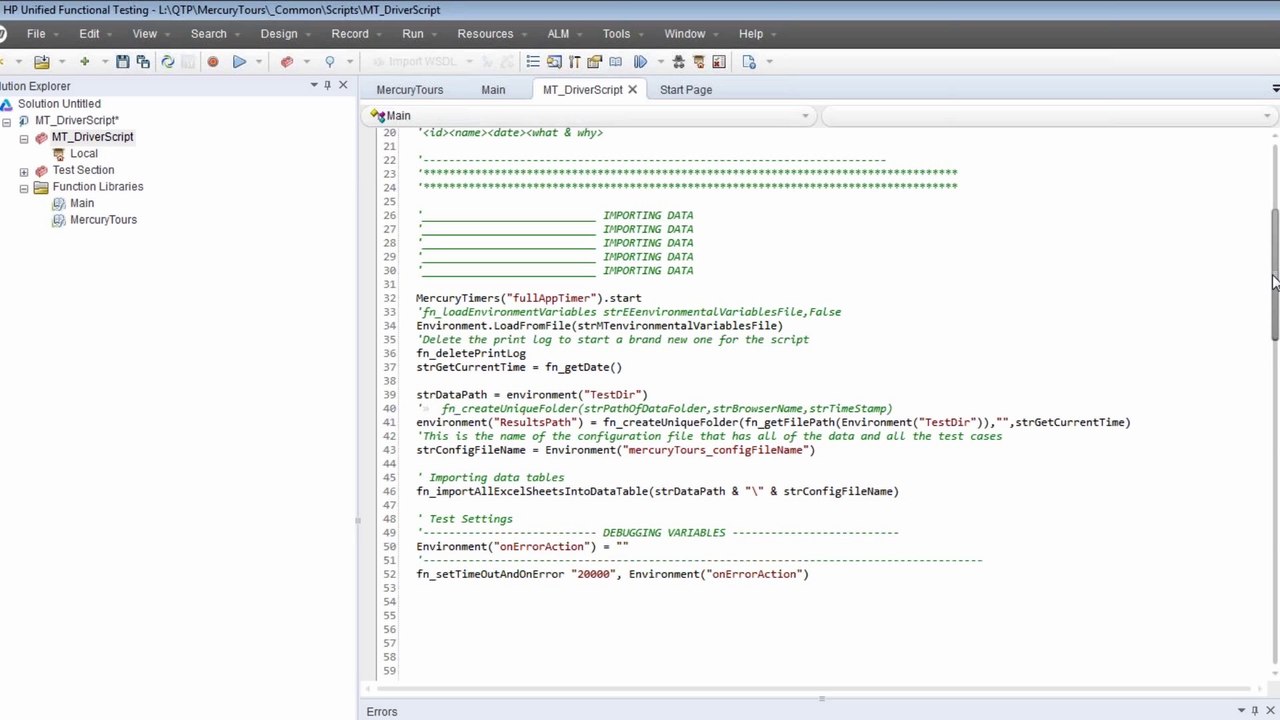Select Main under Function Libraries
Image resolution: width=1280 pixels, height=720 pixels.
coord(82,203)
